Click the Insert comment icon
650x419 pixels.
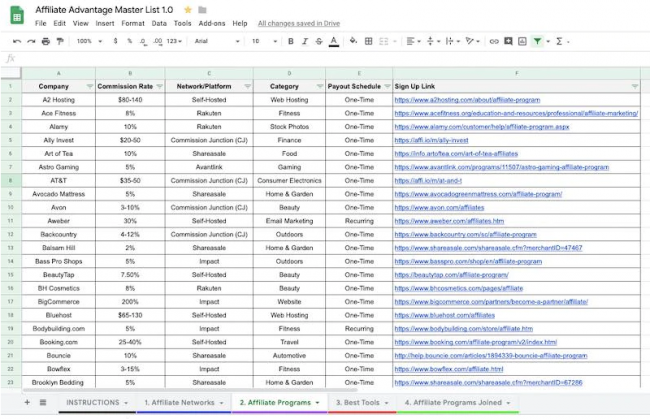pyautogui.click(x=508, y=41)
